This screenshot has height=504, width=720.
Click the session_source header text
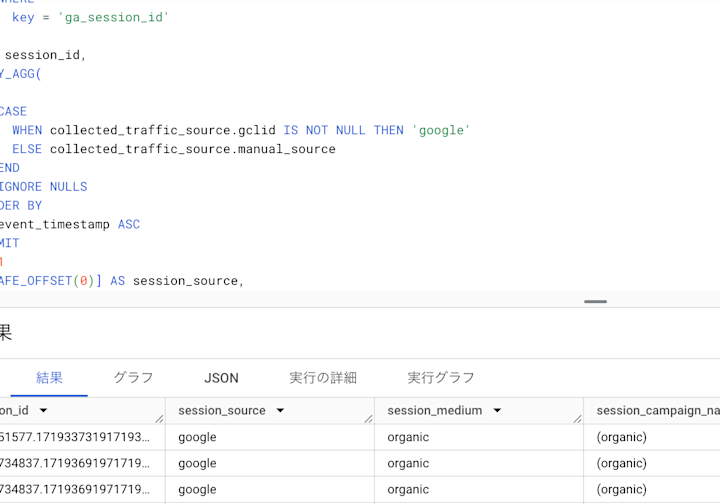point(222,410)
